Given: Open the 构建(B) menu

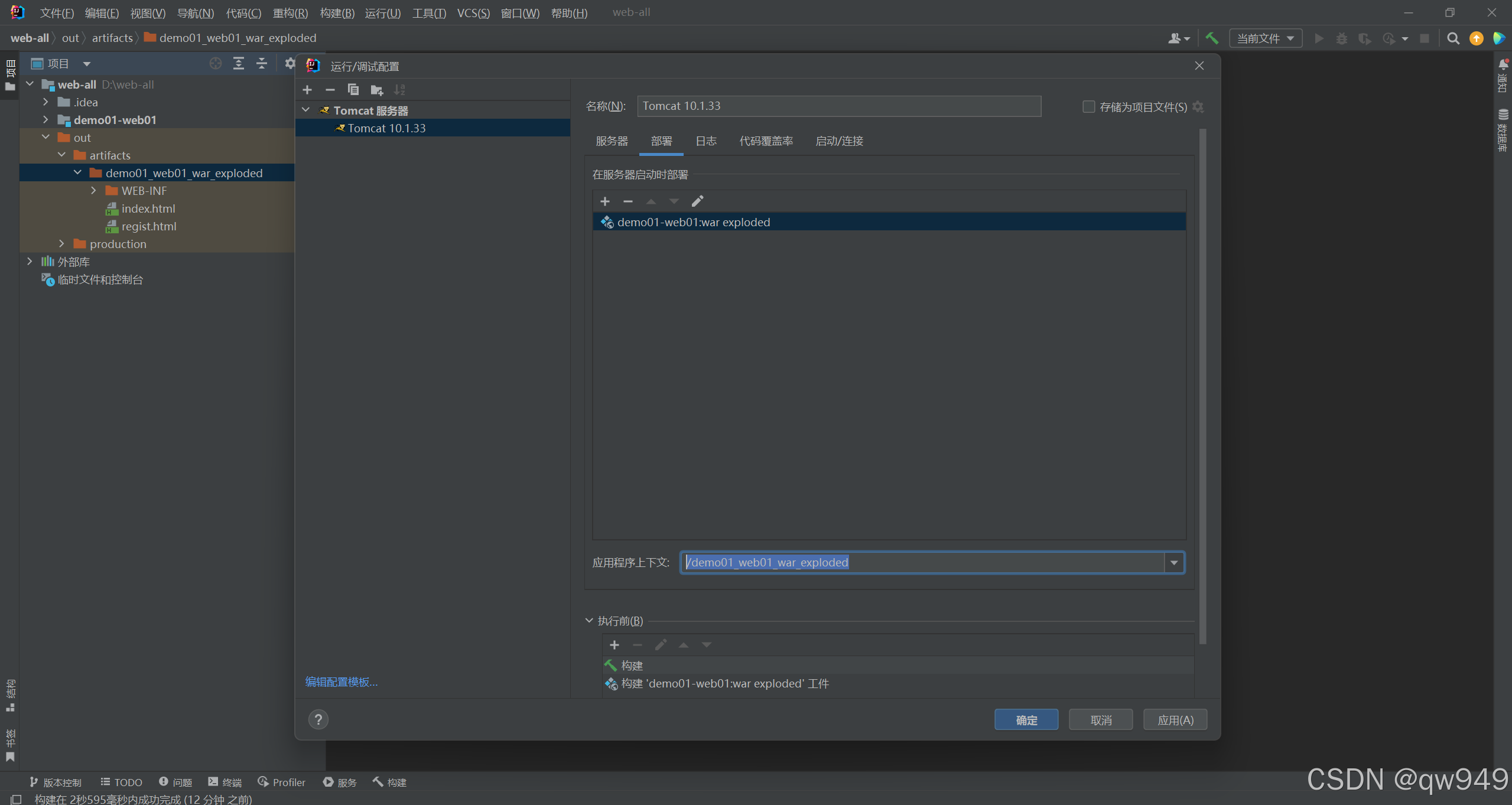Looking at the screenshot, I should point(337,13).
